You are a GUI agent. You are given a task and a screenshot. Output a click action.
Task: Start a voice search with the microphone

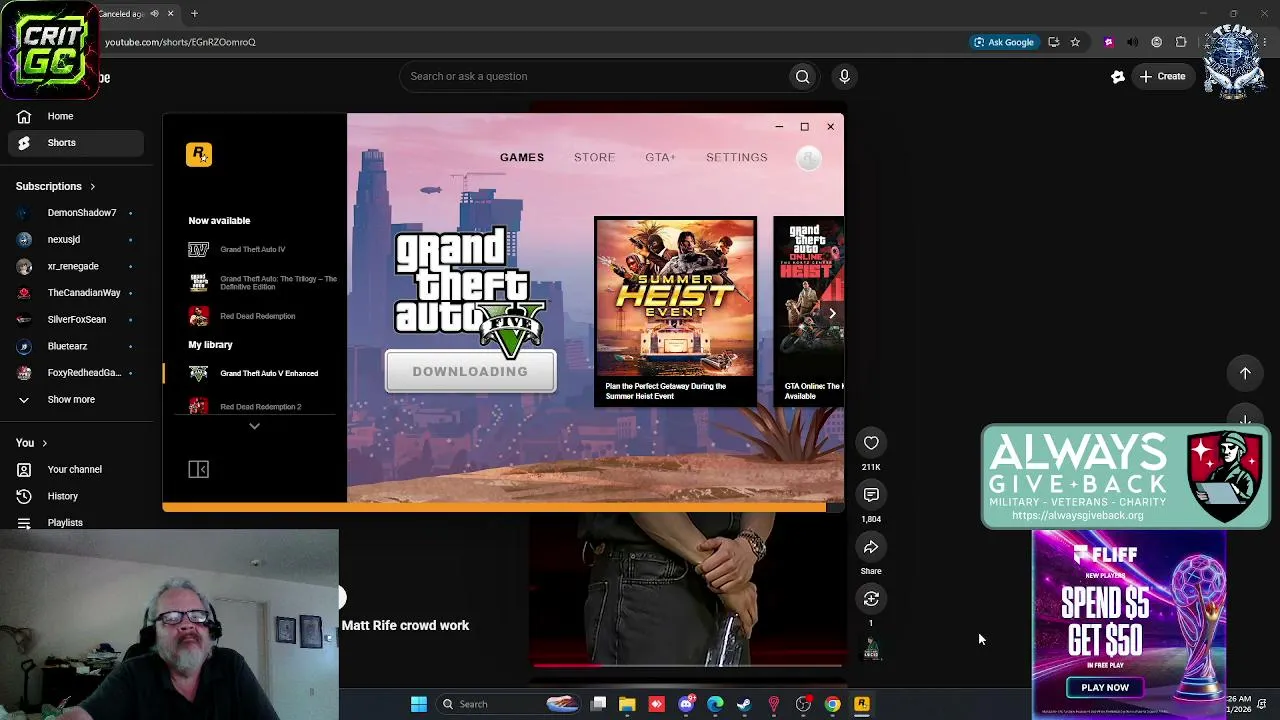coord(845,76)
